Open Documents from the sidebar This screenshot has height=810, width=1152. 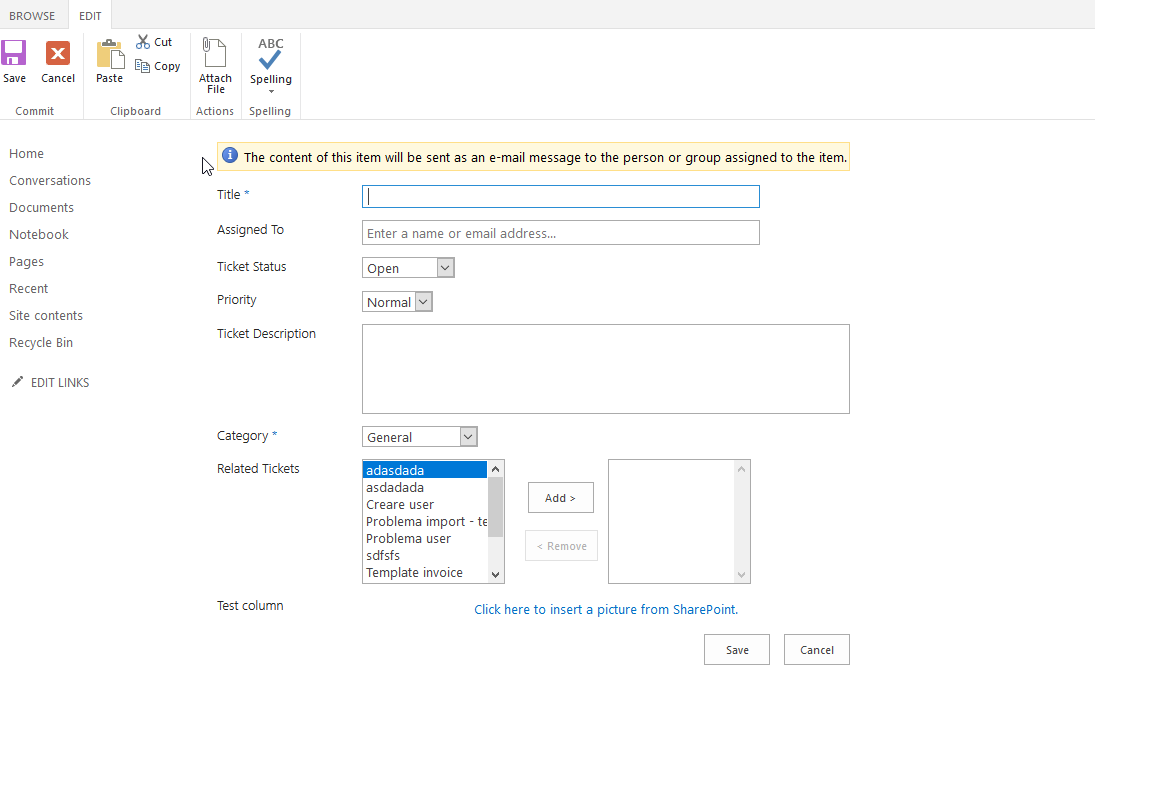point(41,207)
